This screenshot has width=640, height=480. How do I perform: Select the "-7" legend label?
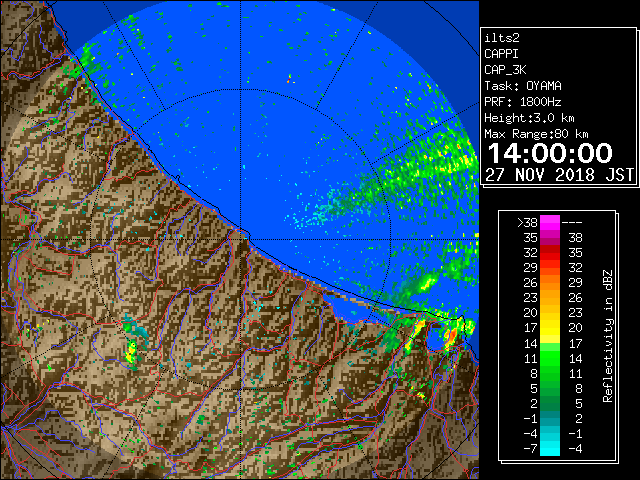(530, 449)
